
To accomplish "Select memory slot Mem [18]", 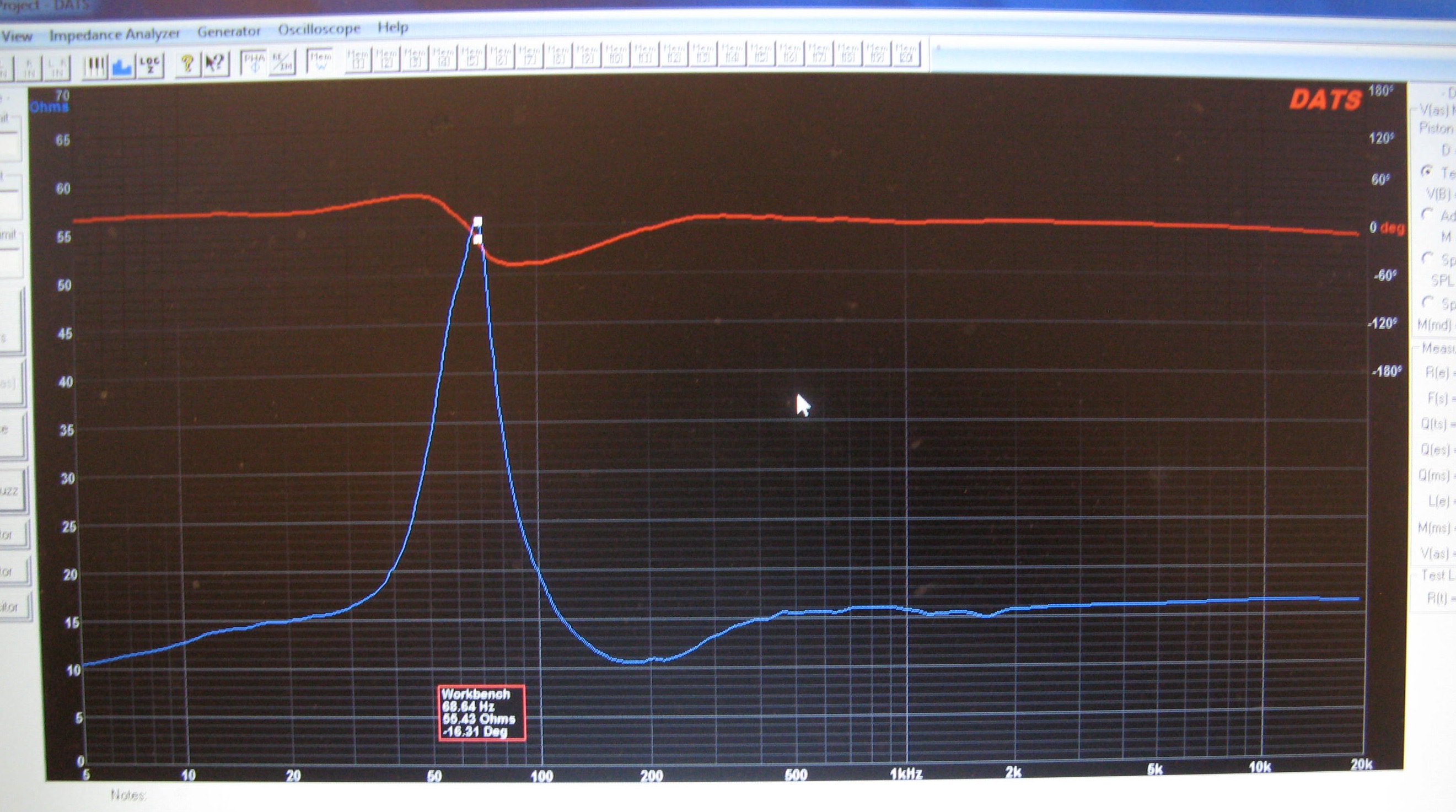I will (848, 52).
